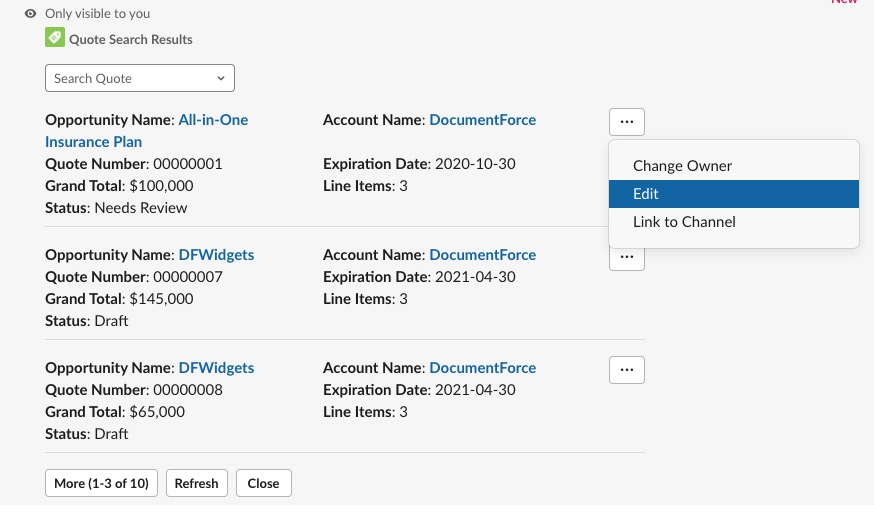Click the Search Quote dropdown chevron arrow

click(x=221, y=79)
